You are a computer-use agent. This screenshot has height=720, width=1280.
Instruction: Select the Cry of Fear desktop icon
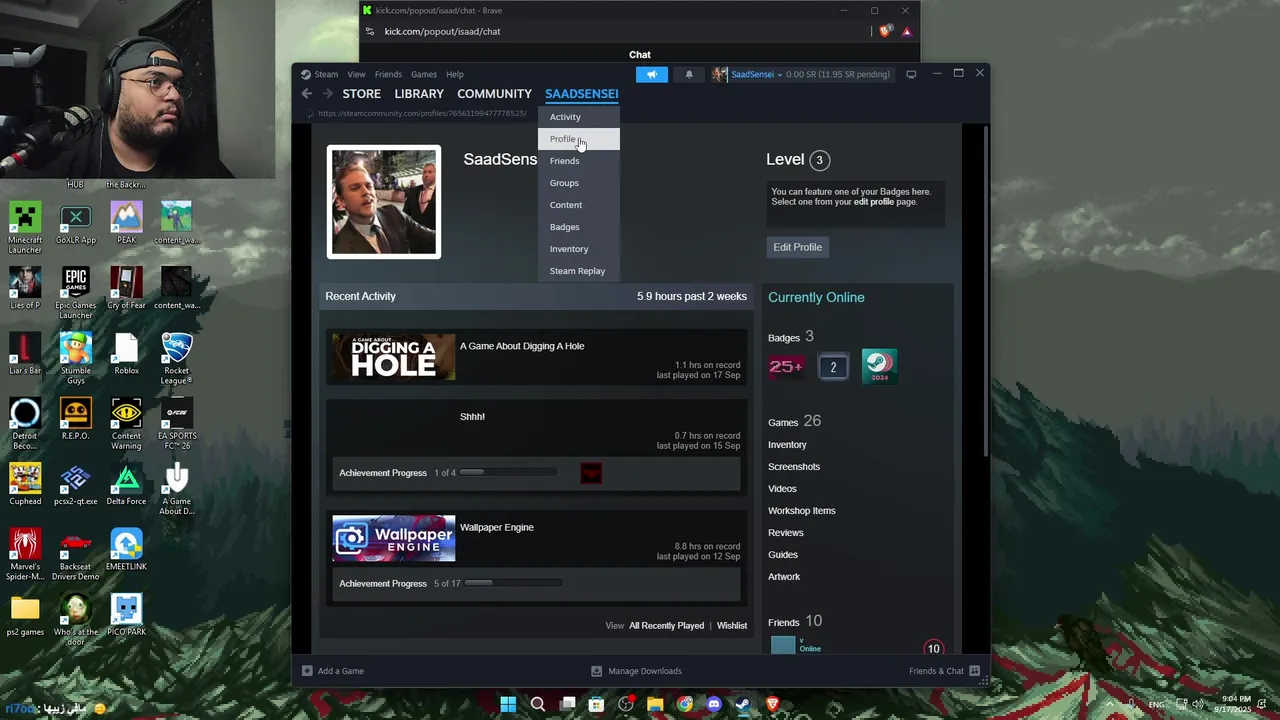coord(126,288)
